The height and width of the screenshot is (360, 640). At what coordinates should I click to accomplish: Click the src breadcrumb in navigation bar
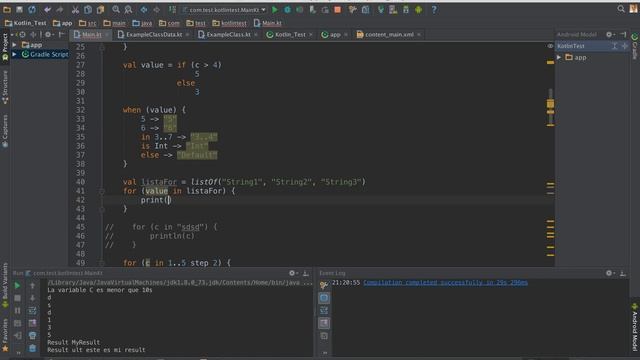click(88, 23)
